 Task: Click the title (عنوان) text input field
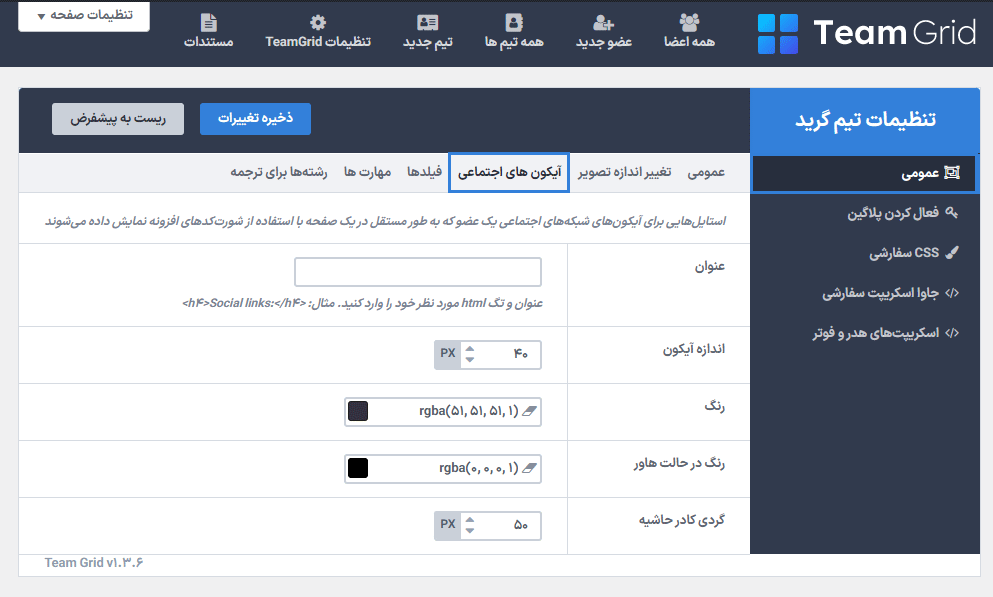(x=418, y=272)
